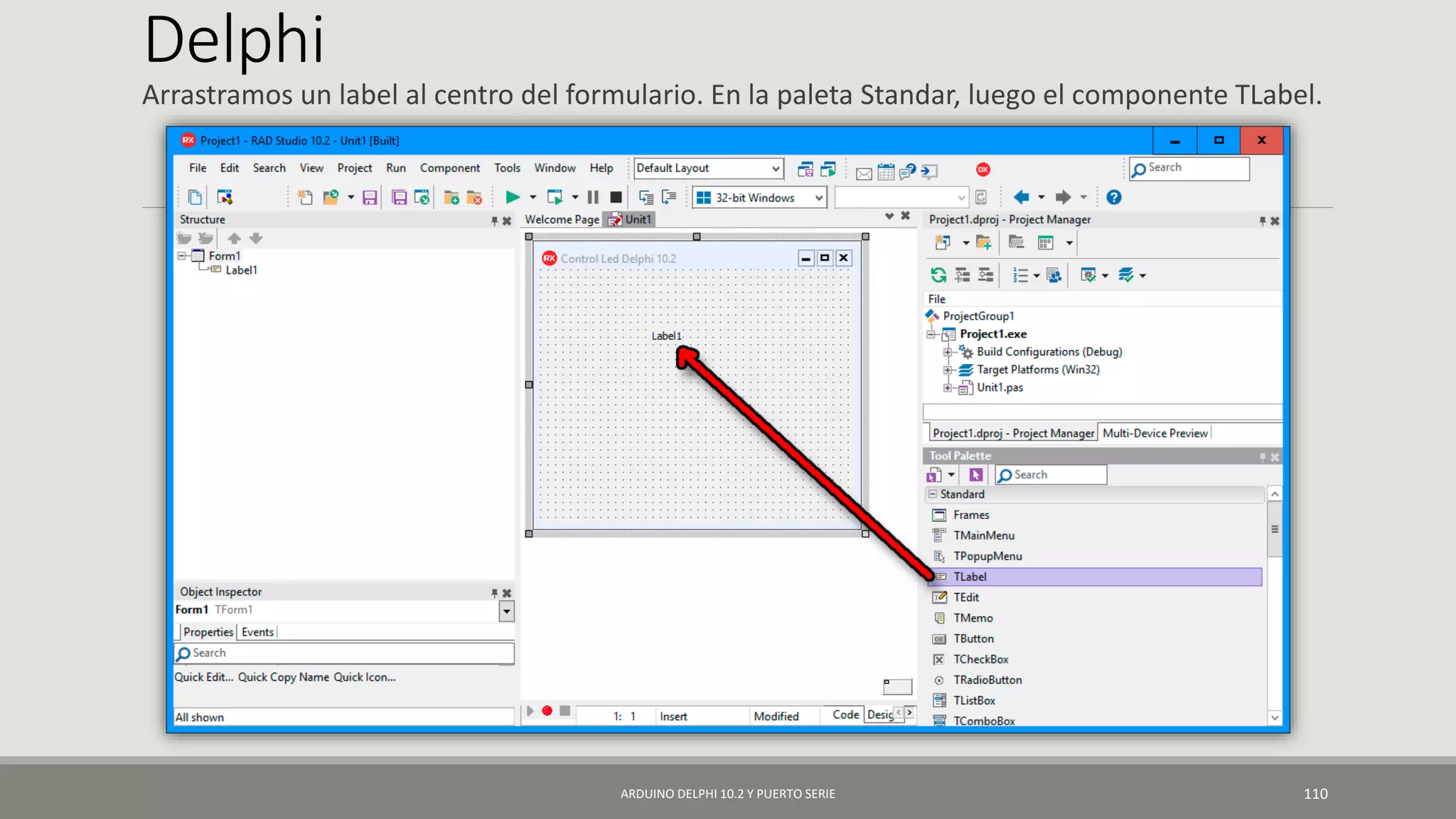Click the Quick Icon... link

365,677
